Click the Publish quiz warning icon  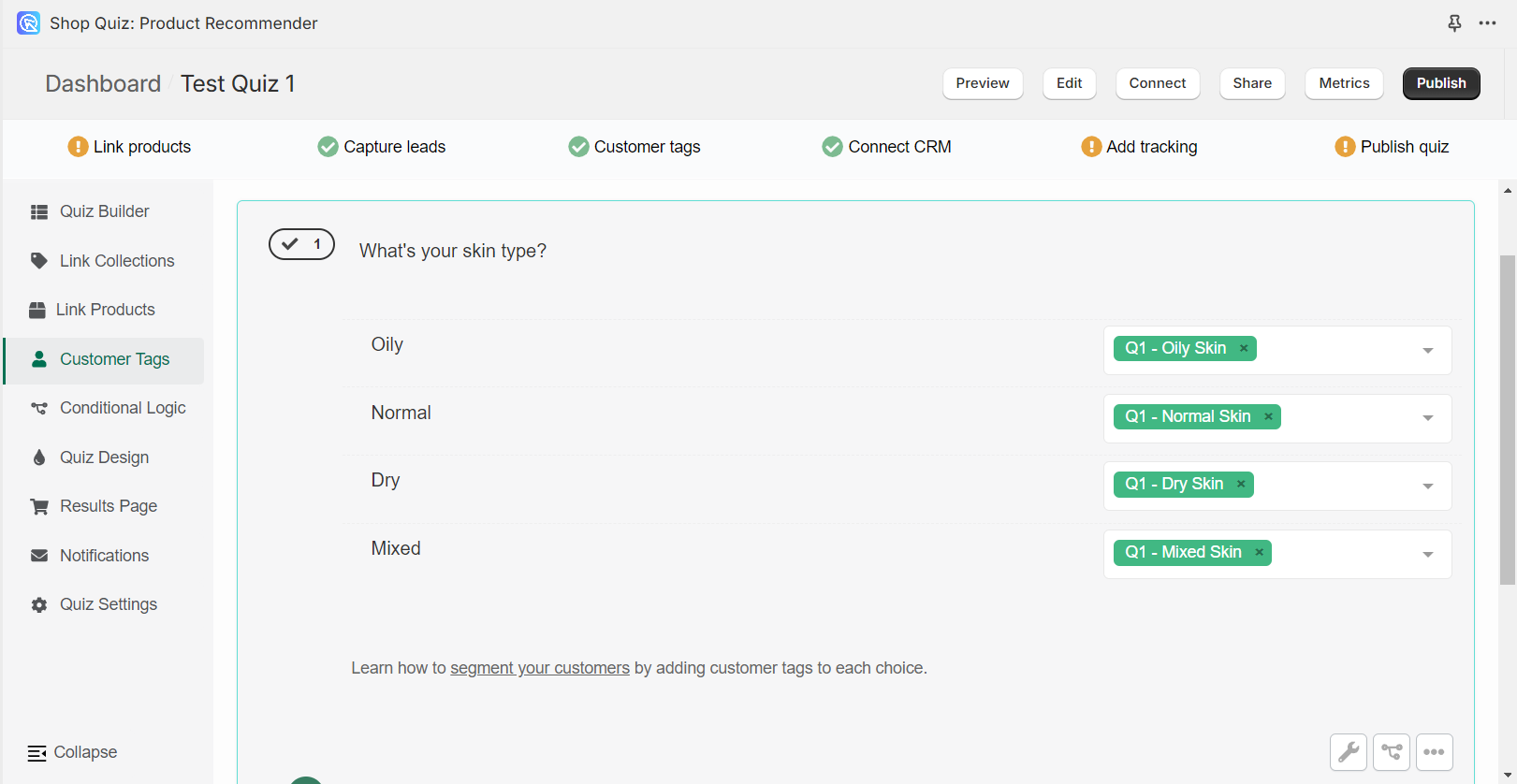pyautogui.click(x=1345, y=147)
